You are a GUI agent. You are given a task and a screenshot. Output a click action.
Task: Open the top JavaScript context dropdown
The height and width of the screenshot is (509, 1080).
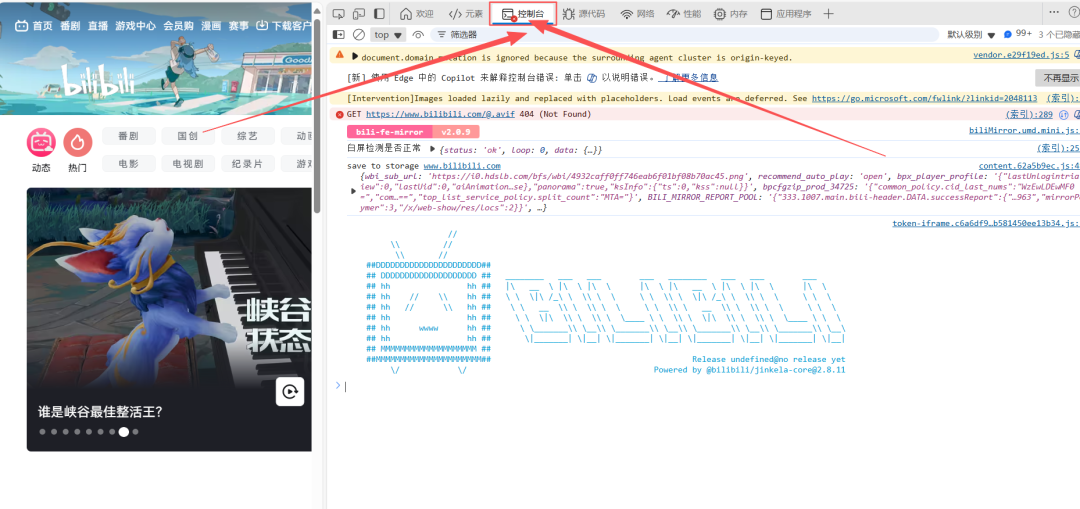(x=388, y=34)
